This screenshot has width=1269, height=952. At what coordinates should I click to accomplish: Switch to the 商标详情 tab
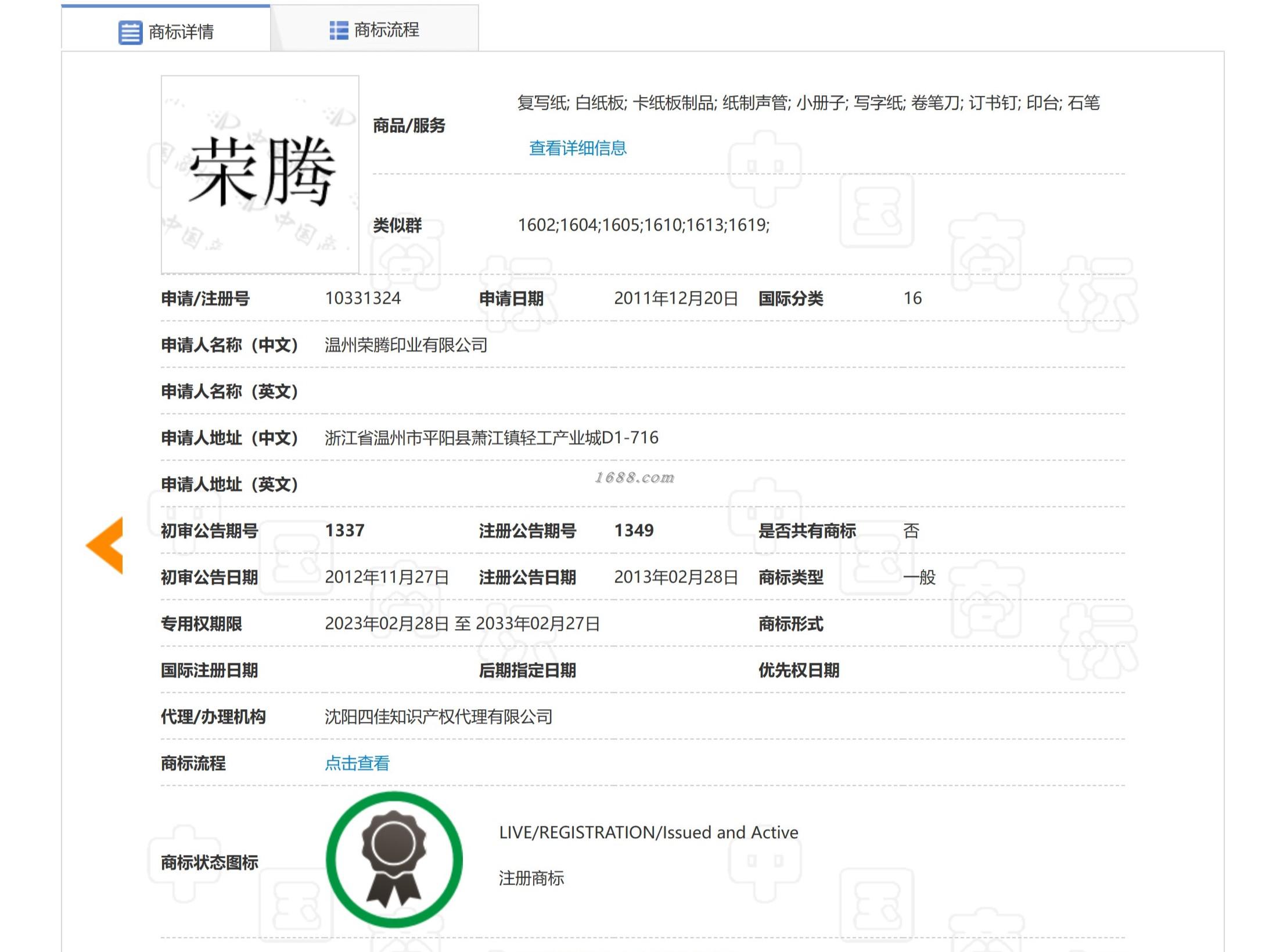click(x=166, y=28)
